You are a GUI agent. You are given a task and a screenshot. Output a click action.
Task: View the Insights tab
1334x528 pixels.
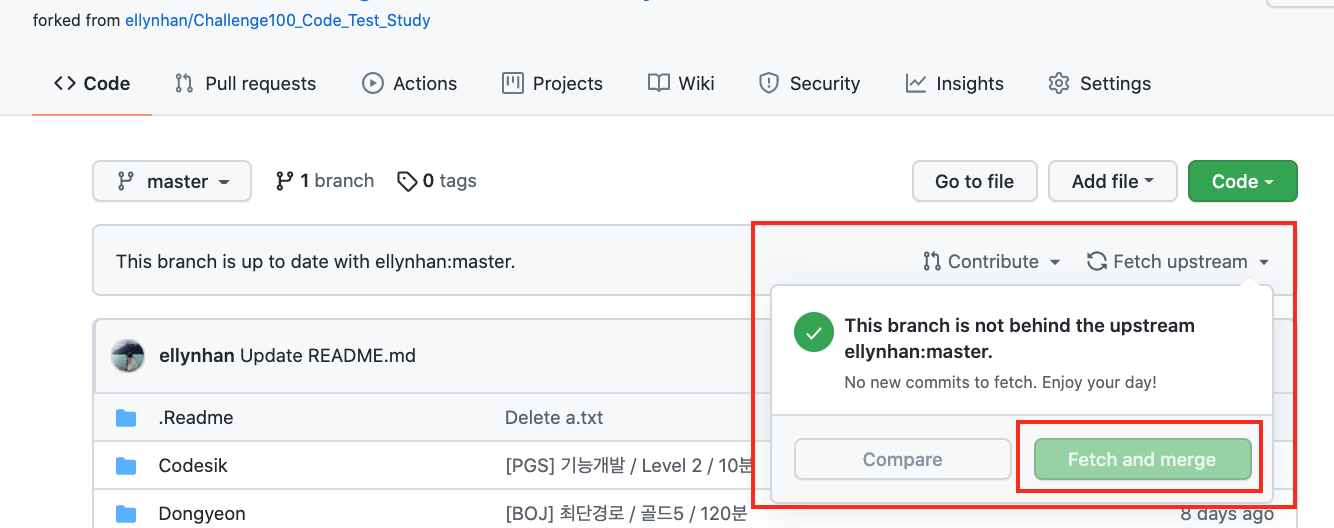(x=955, y=84)
